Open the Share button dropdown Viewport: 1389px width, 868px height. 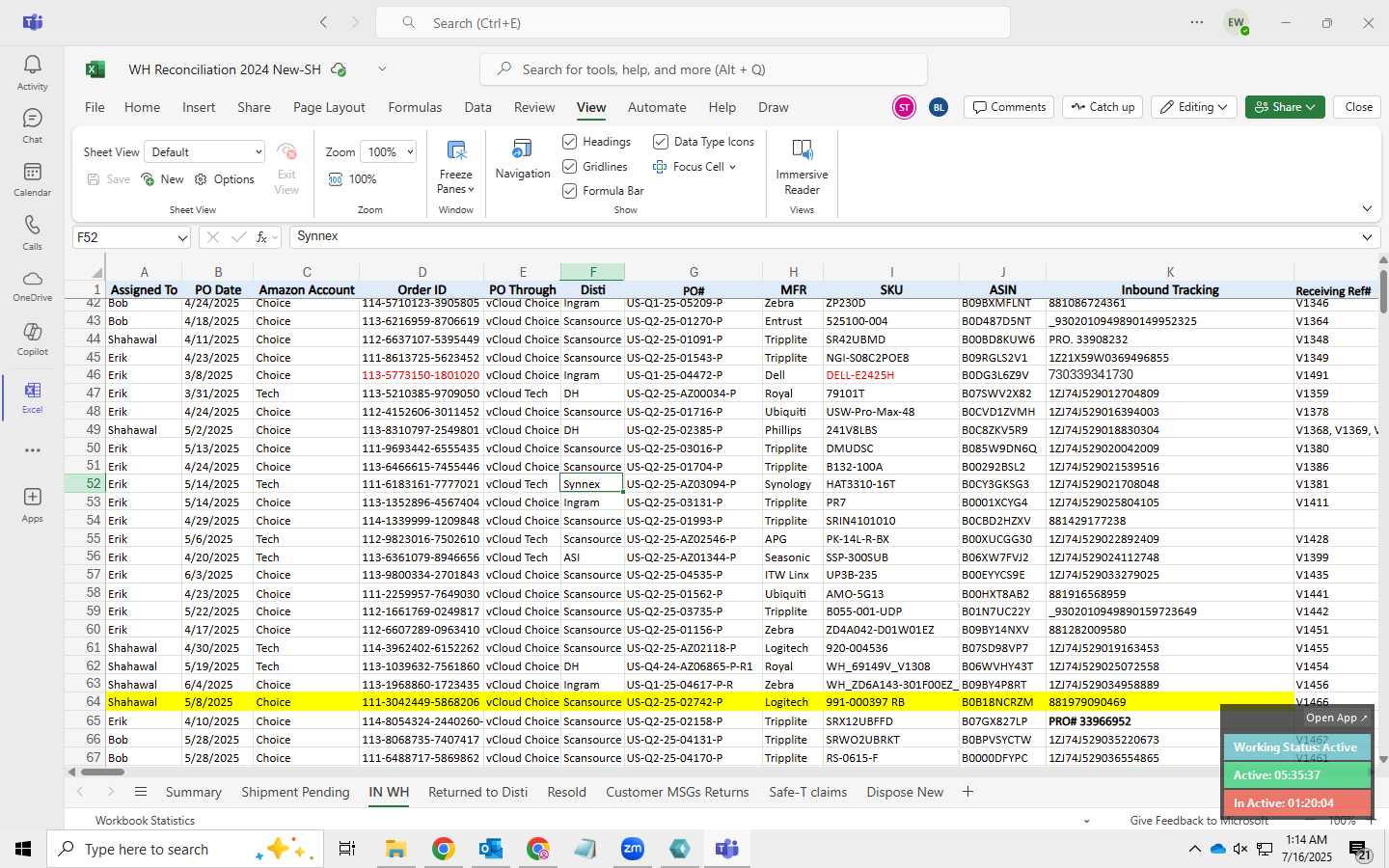pyautogui.click(x=1285, y=107)
